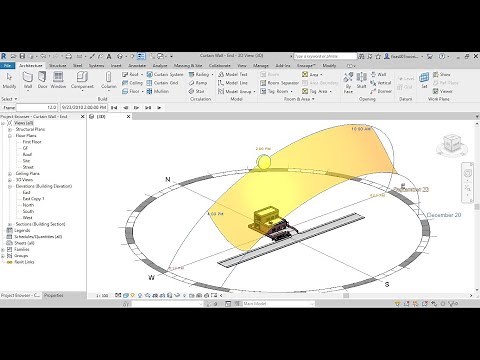Viewport: 480px width, 360px height.
Task: Select the sun on the sun path
Action: click(x=263, y=162)
